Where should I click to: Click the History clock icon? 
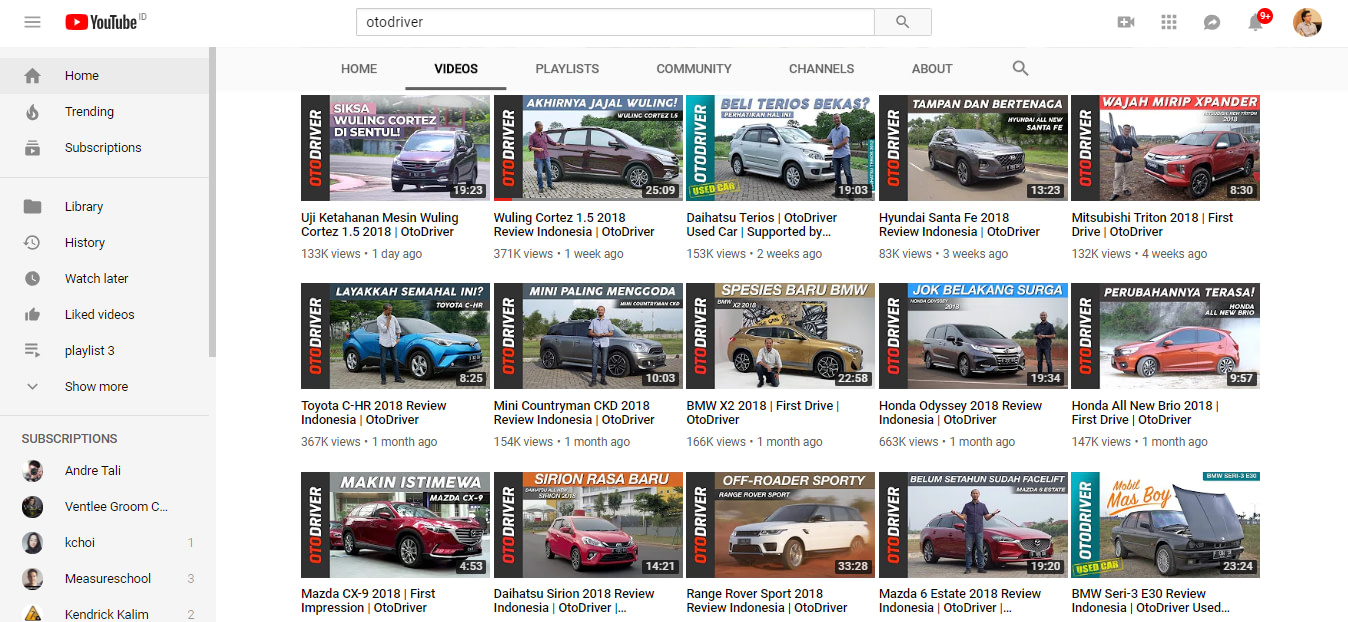pos(33,243)
